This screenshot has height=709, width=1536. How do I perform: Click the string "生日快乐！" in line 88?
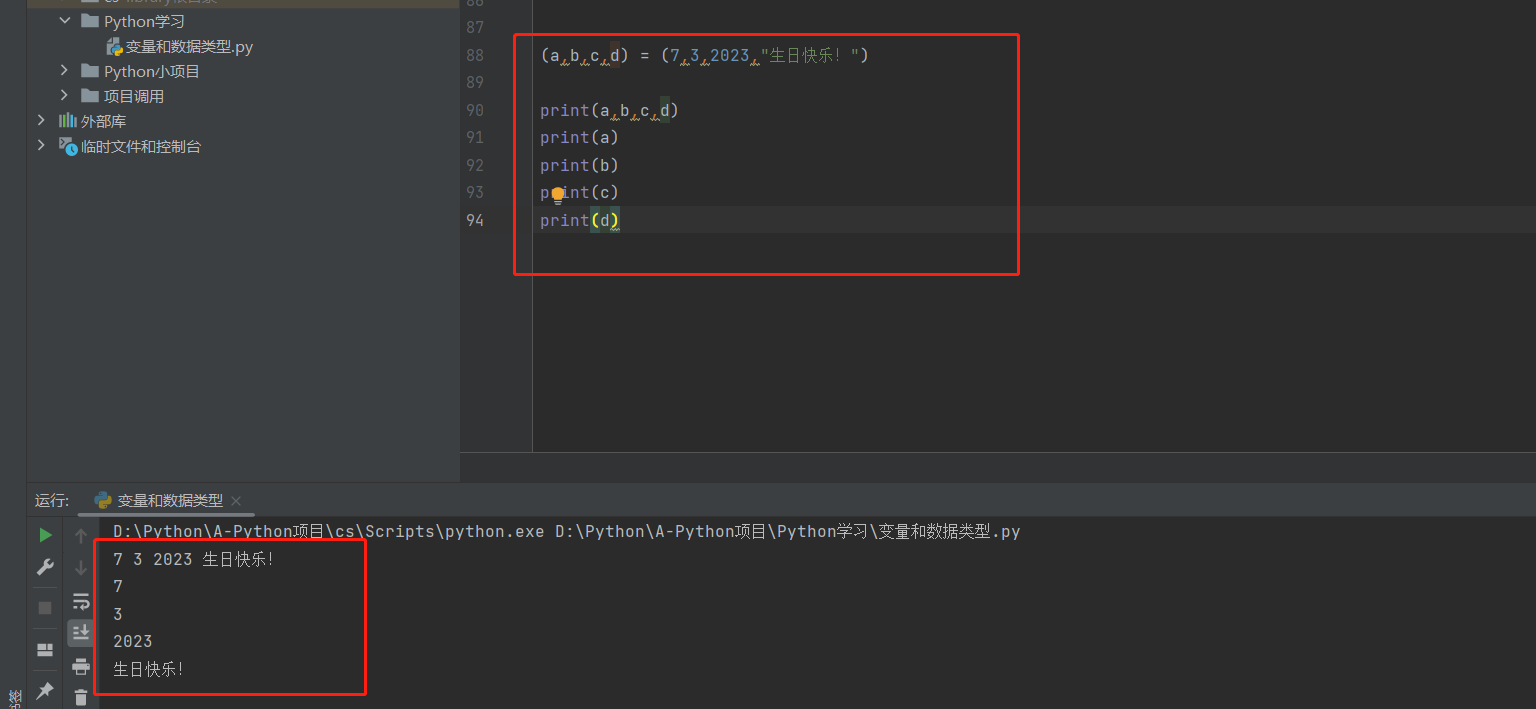pos(810,56)
